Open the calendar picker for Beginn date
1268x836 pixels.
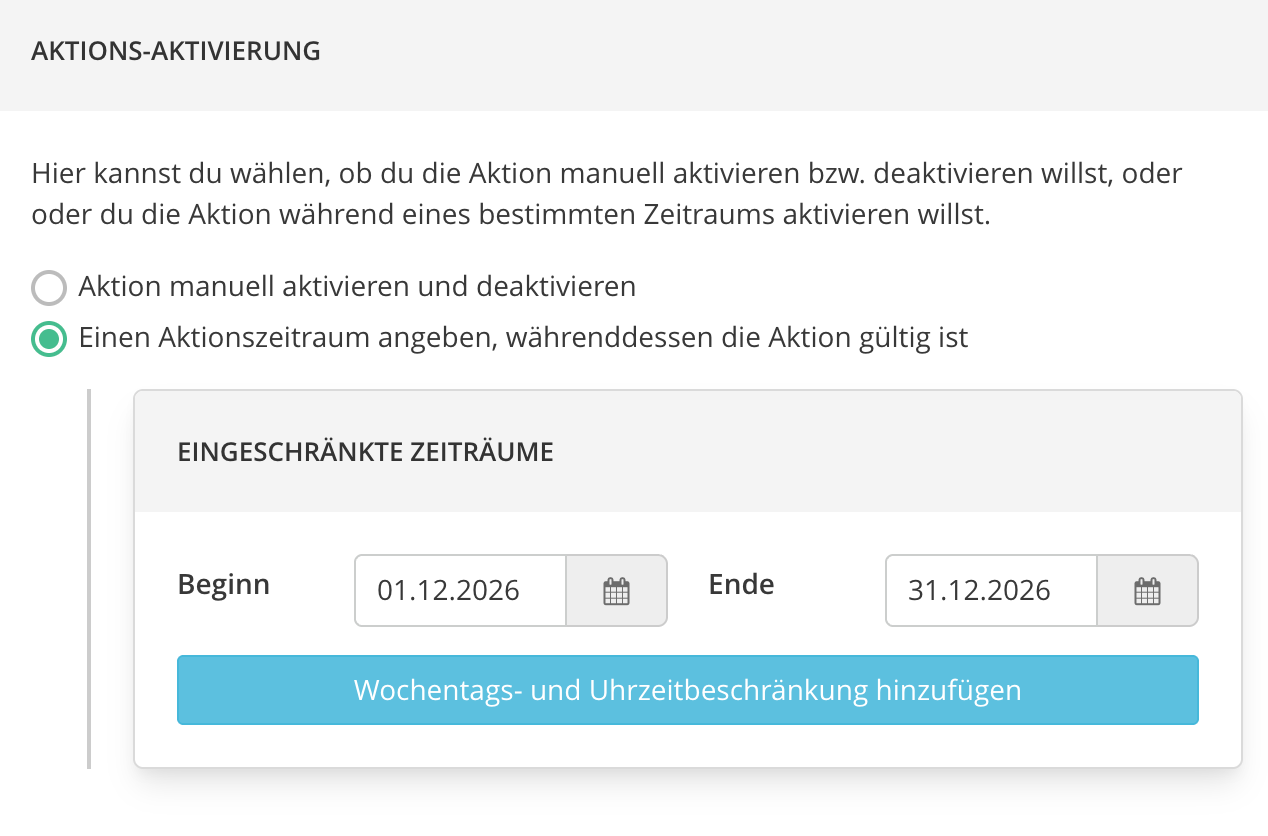[x=616, y=591]
